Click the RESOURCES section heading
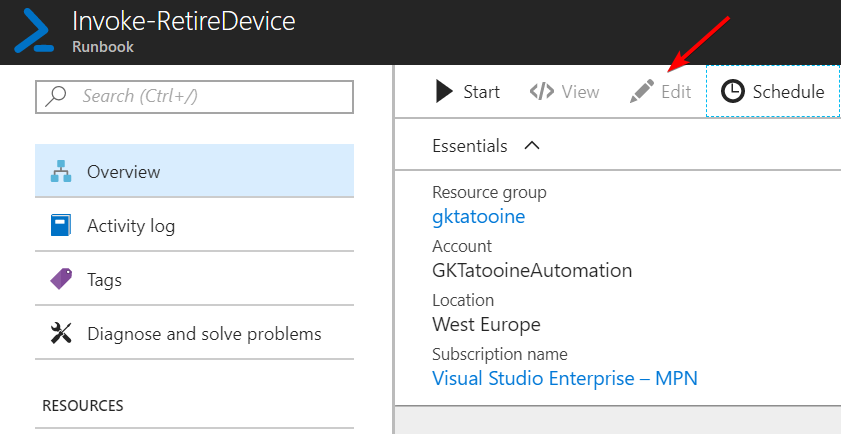 click(83, 405)
